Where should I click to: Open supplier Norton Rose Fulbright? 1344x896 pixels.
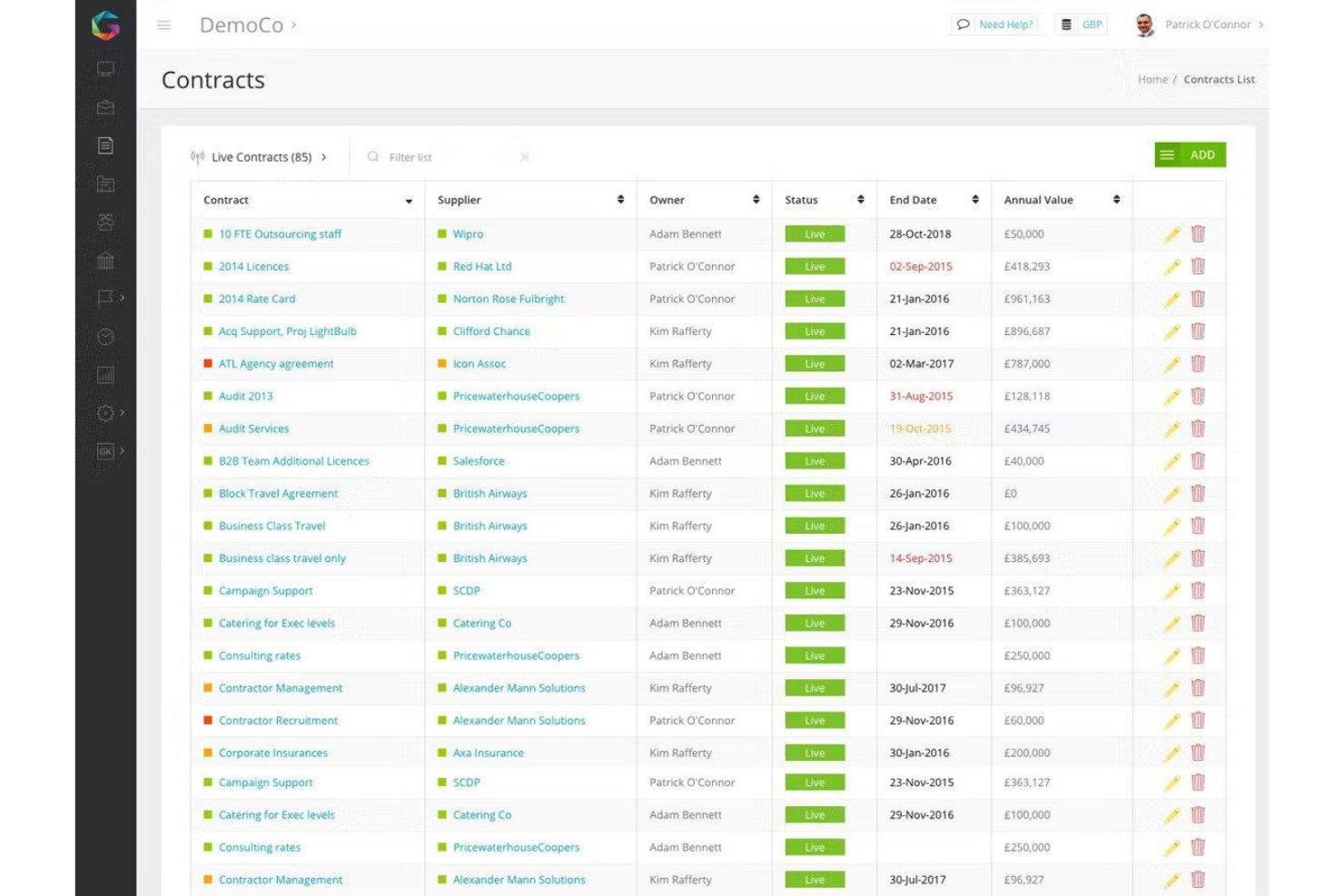[509, 299]
